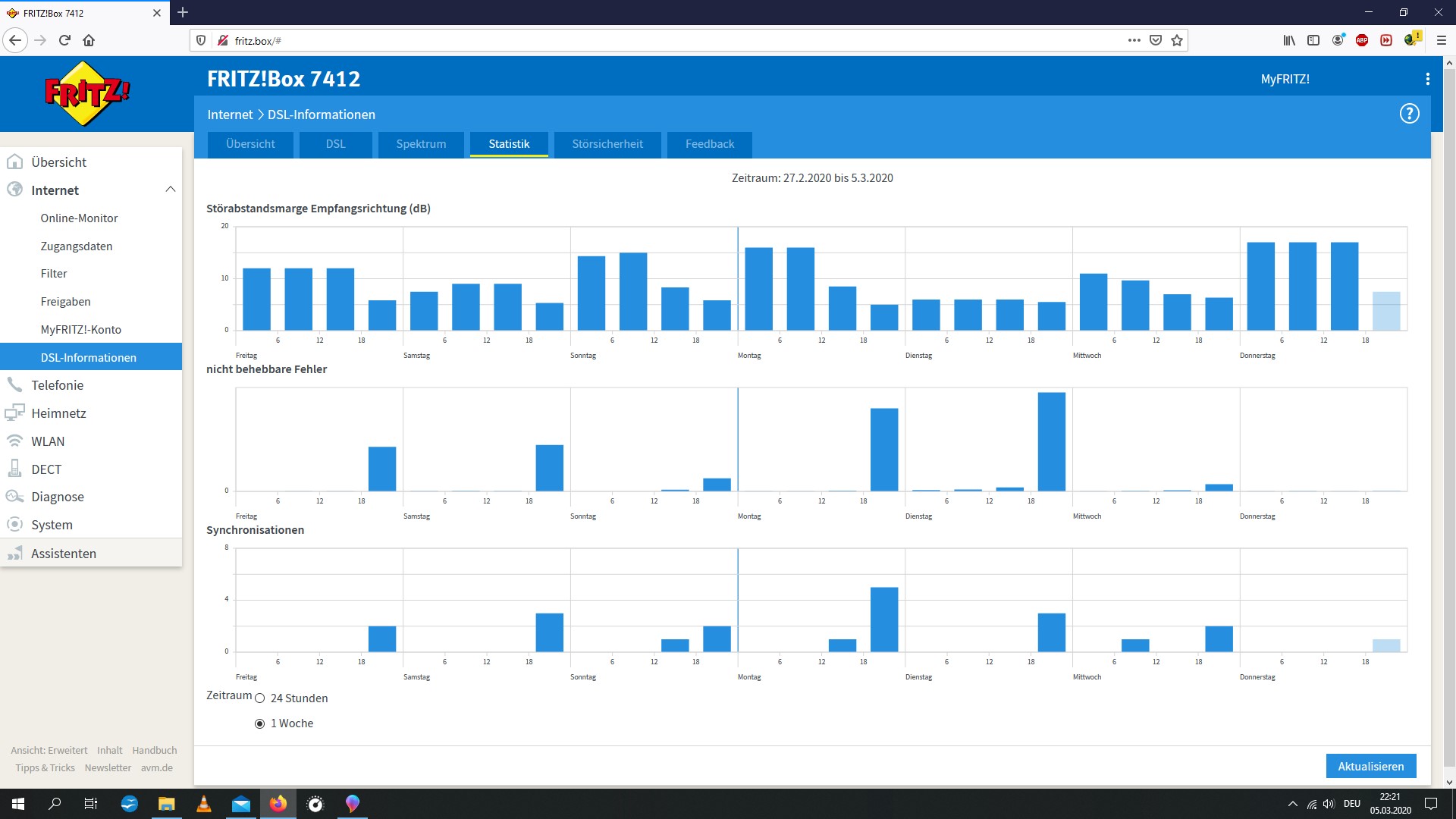Select the 24 Stunden time range
The height and width of the screenshot is (819, 1456).
pos(260,698)
